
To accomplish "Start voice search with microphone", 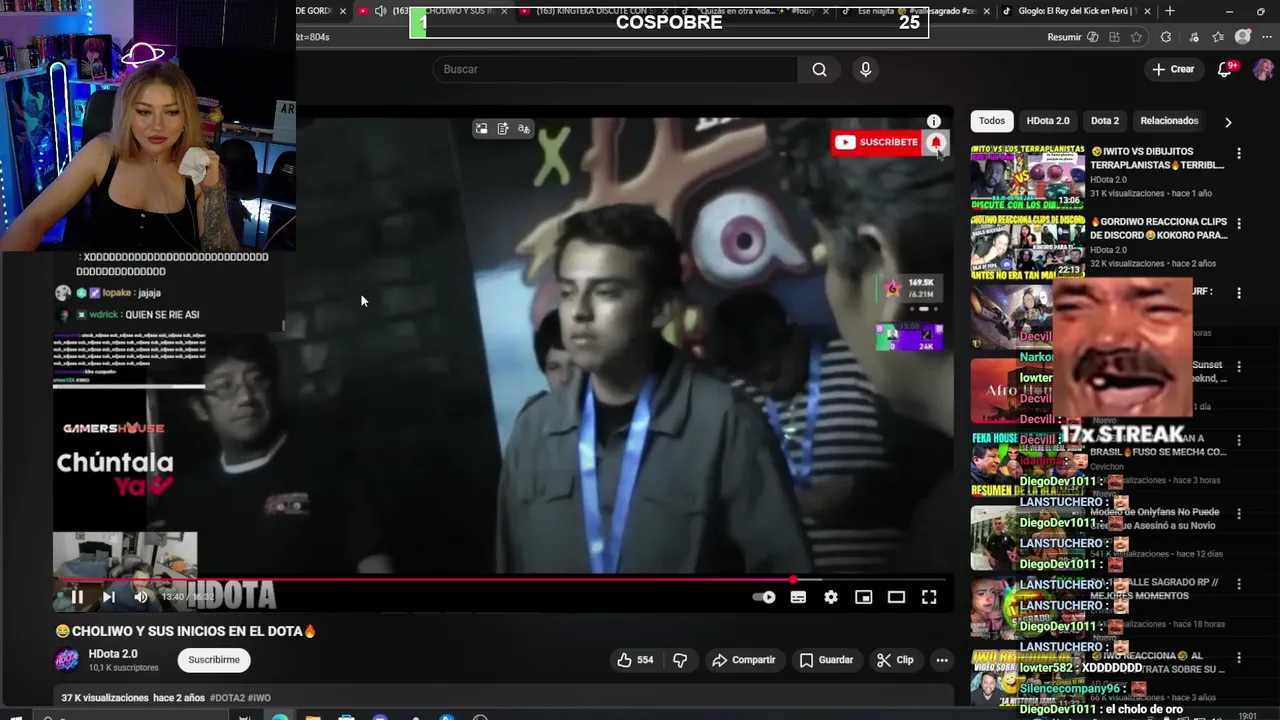I will [866, 69].
